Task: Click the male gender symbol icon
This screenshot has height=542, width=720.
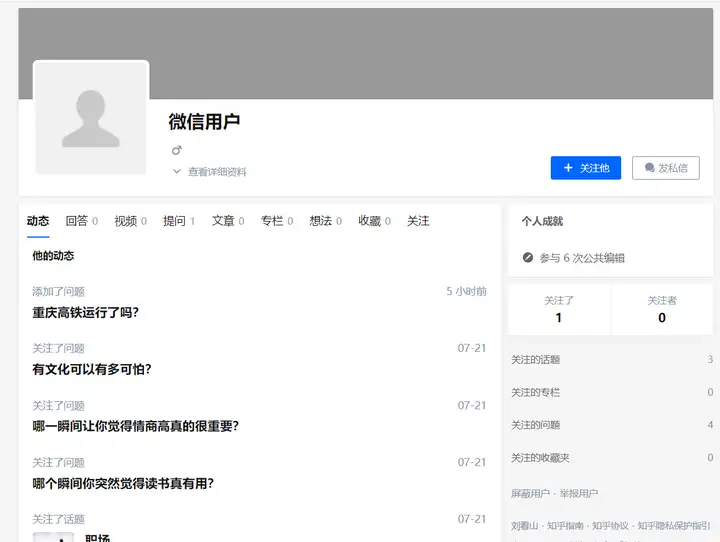Action: click(x=177, y=150)
